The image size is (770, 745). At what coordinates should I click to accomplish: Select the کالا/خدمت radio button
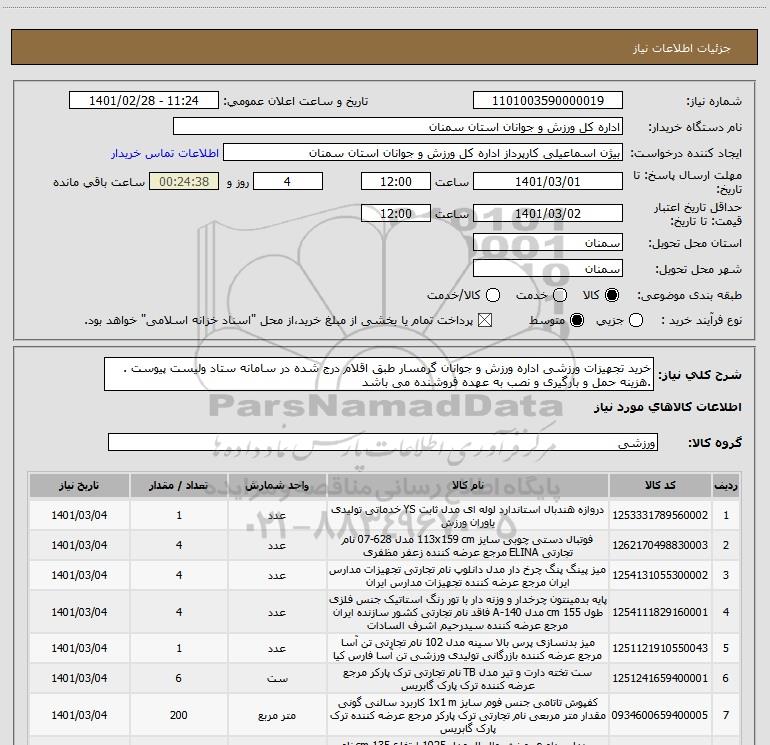point(493,295)
